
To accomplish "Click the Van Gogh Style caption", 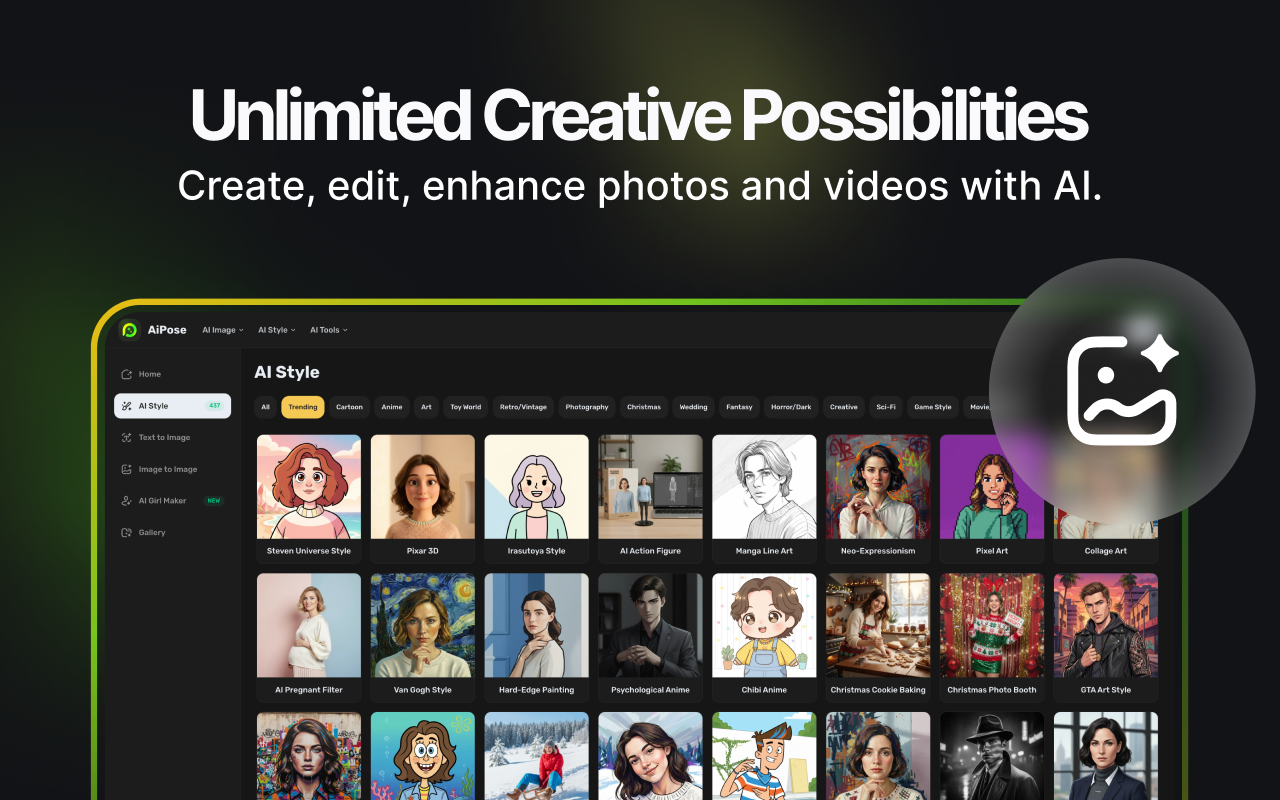I will point(423,690).
